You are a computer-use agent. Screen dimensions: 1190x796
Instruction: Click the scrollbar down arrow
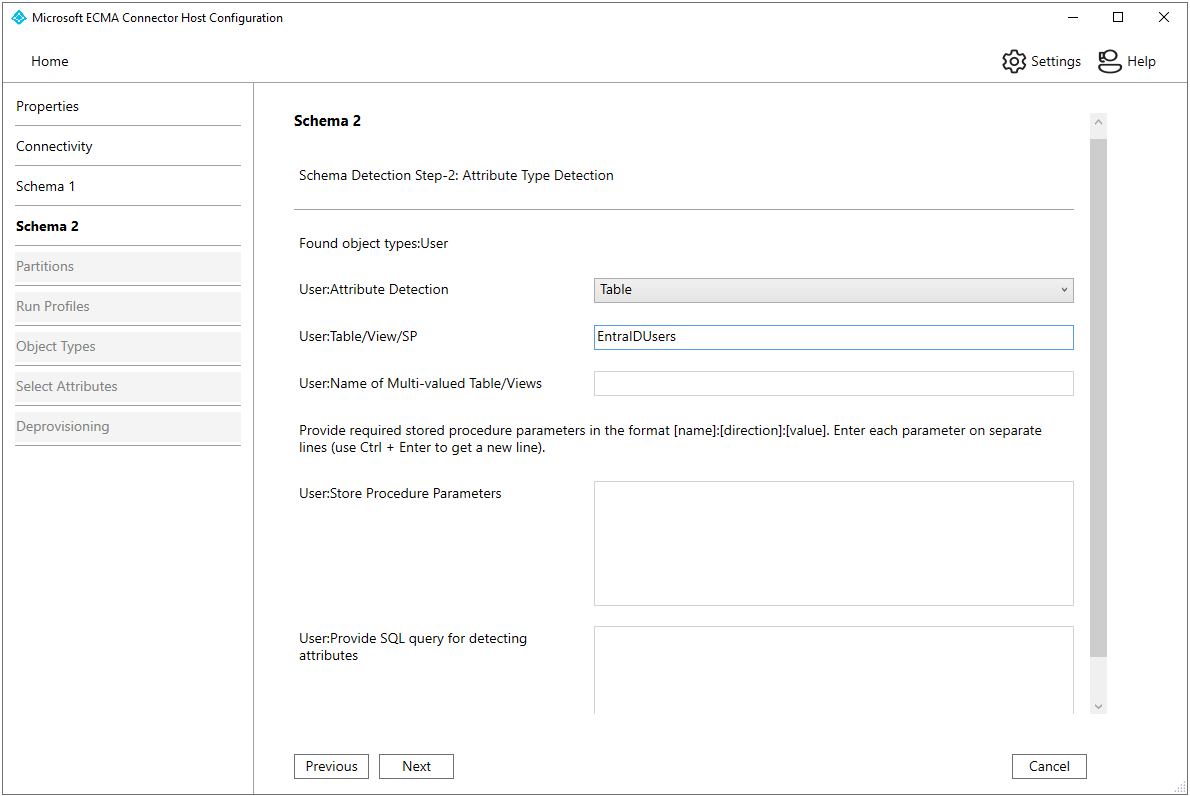tap(1099, 706)
